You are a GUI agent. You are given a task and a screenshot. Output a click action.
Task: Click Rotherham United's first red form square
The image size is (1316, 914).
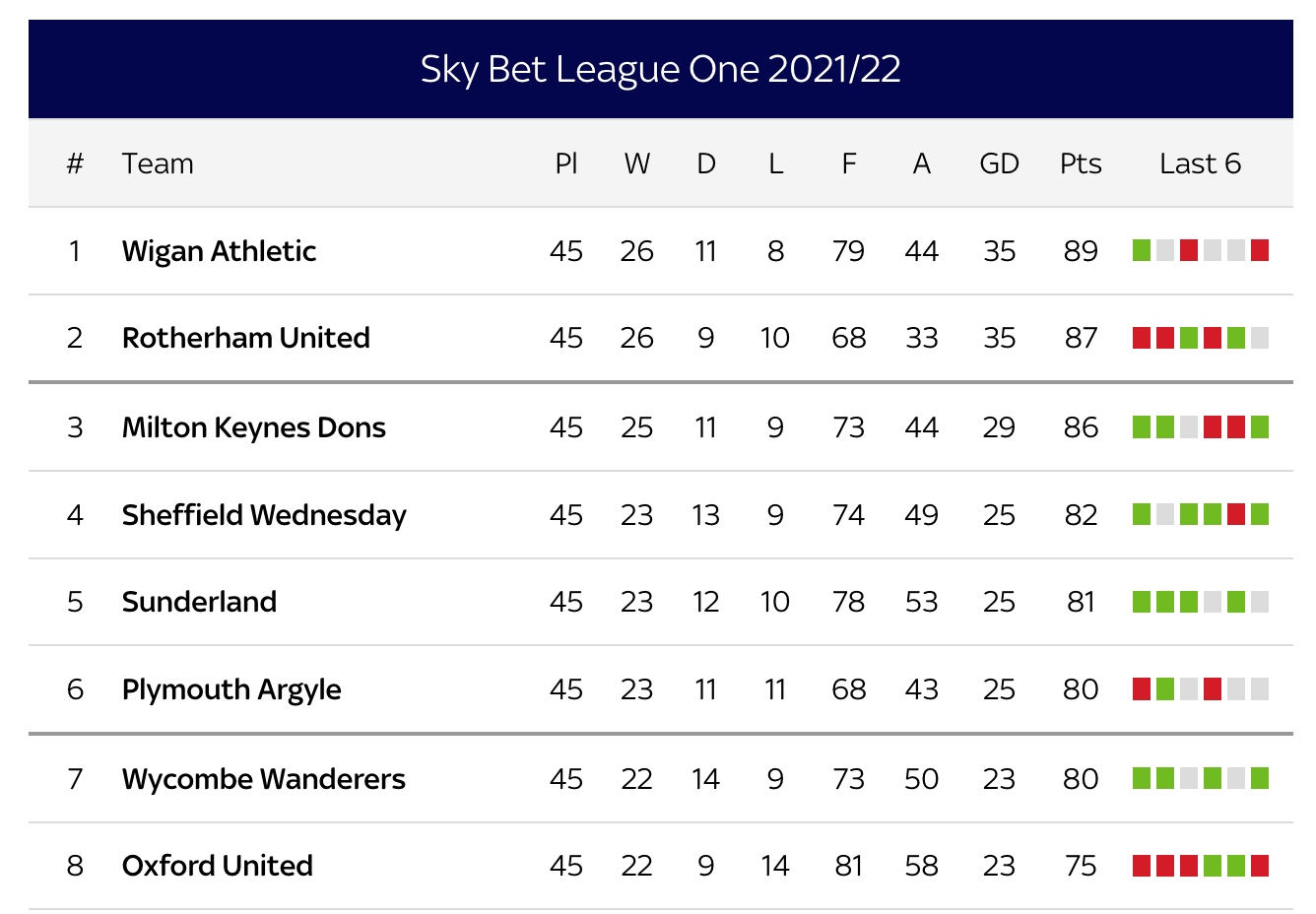pos(1142,338)
